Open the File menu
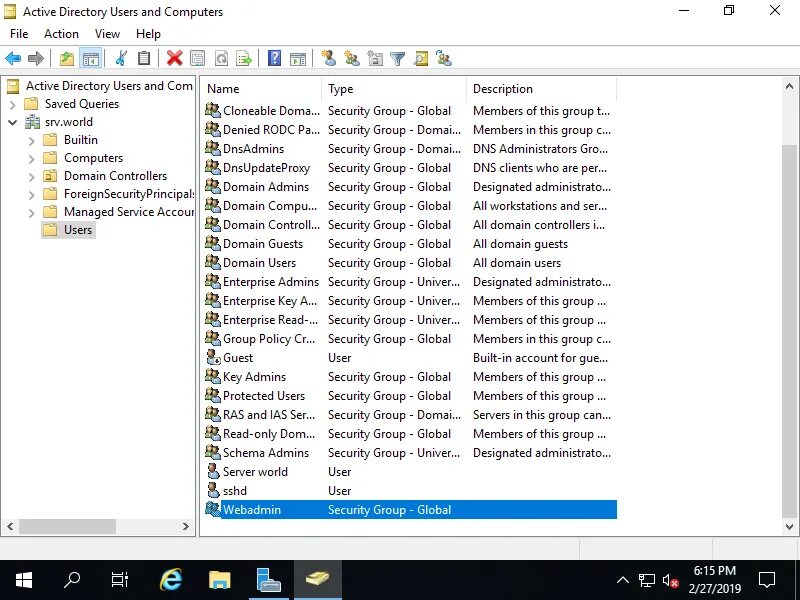The height and width of the screenshot is (600, 800). pyautogui.click(x=19, y=34)
